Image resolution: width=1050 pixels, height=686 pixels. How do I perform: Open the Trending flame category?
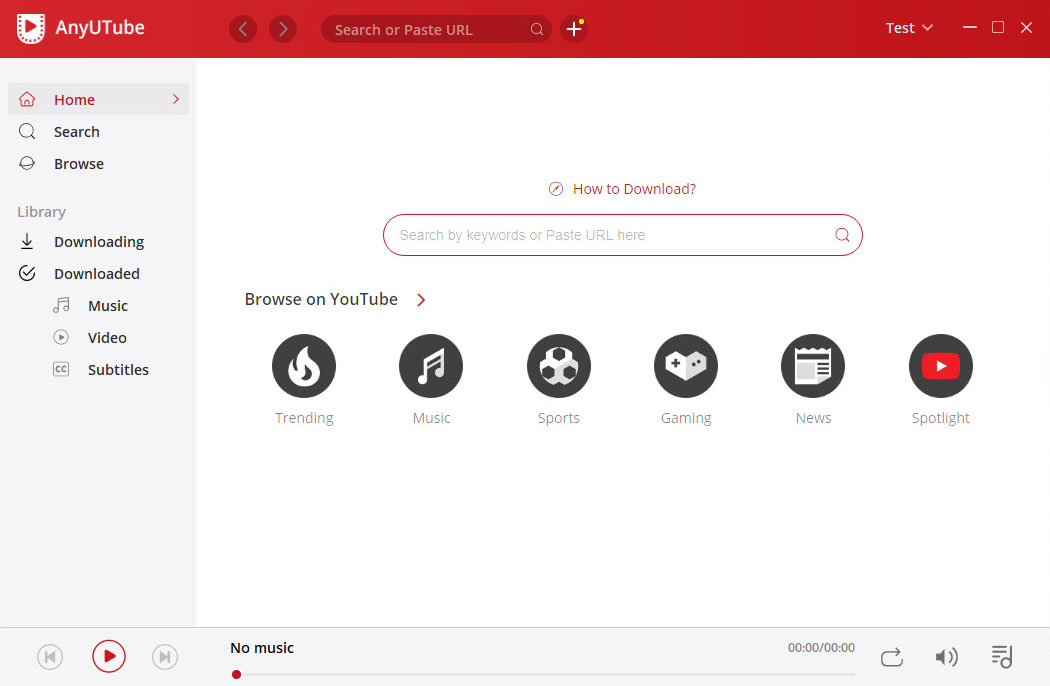(304, 366)
